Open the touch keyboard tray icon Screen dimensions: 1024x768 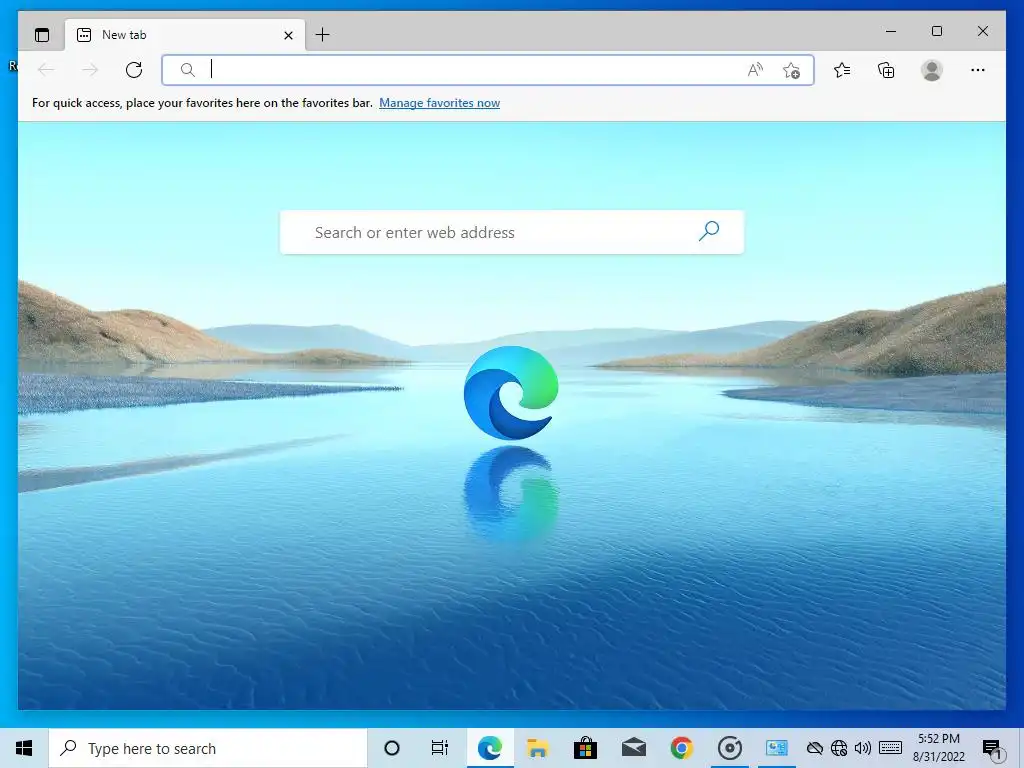coord(890,748)
